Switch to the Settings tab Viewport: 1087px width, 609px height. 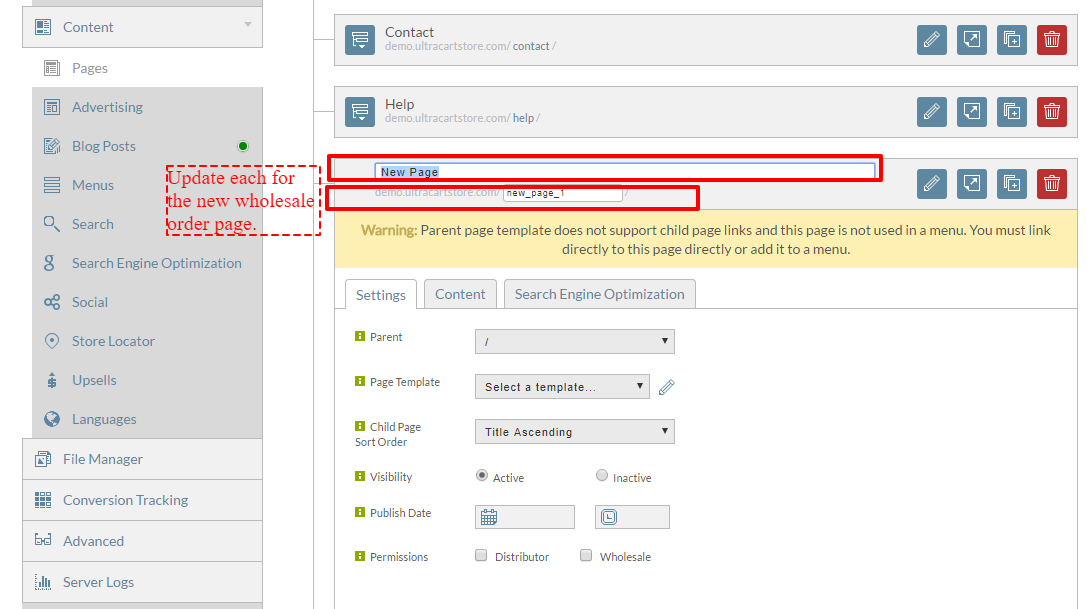[381, 295]
